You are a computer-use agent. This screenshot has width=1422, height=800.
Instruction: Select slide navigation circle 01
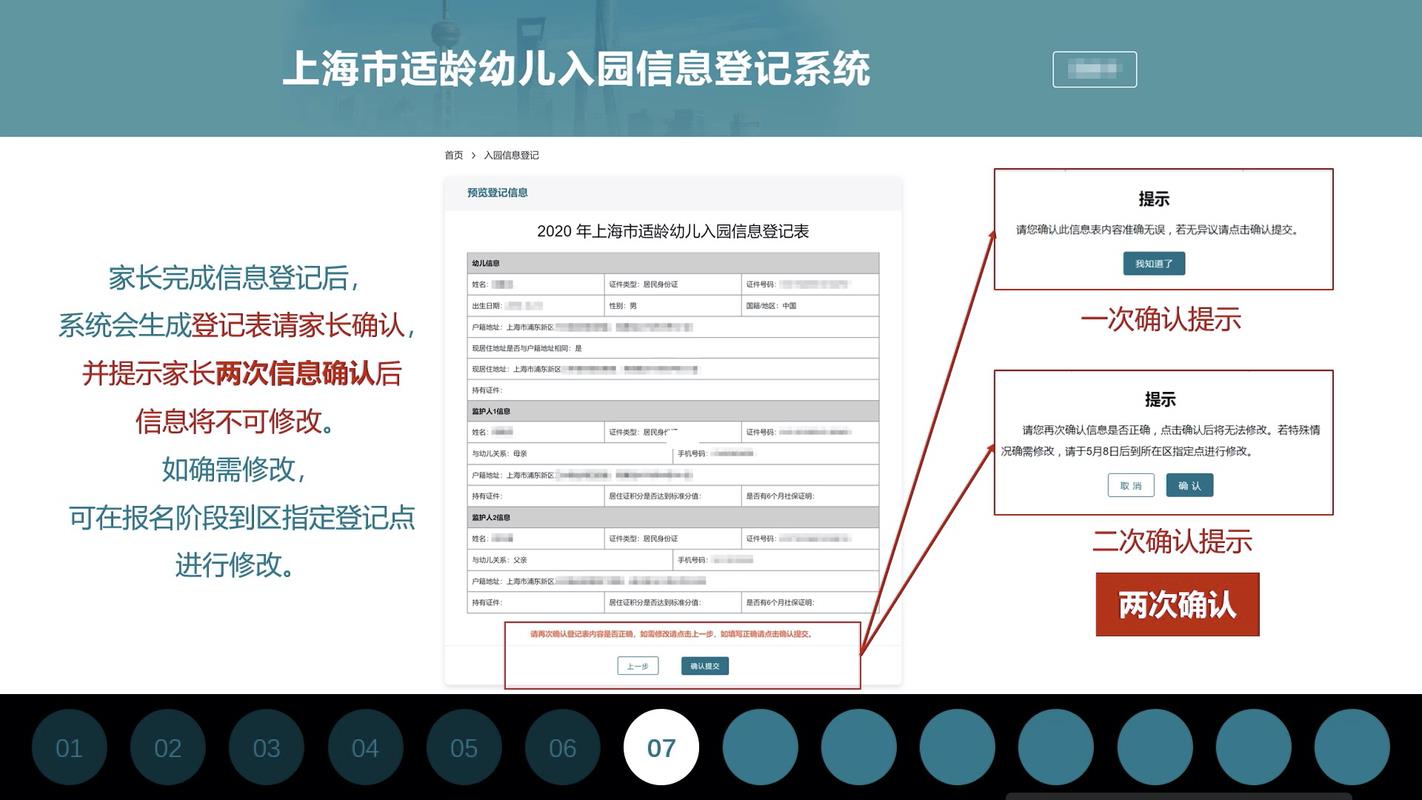click(69, 747)
